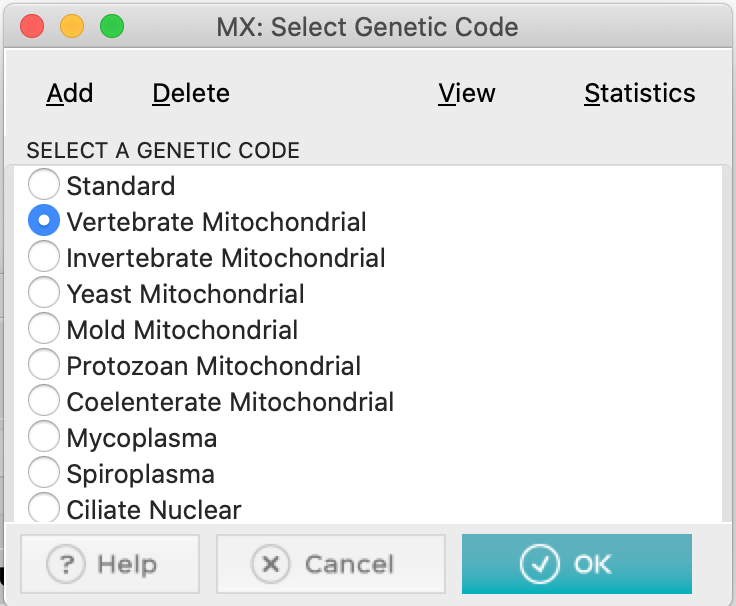736x606 pixels.
Task: Choose the Protozoan Mitochondrial code
Action: [44, 365]
